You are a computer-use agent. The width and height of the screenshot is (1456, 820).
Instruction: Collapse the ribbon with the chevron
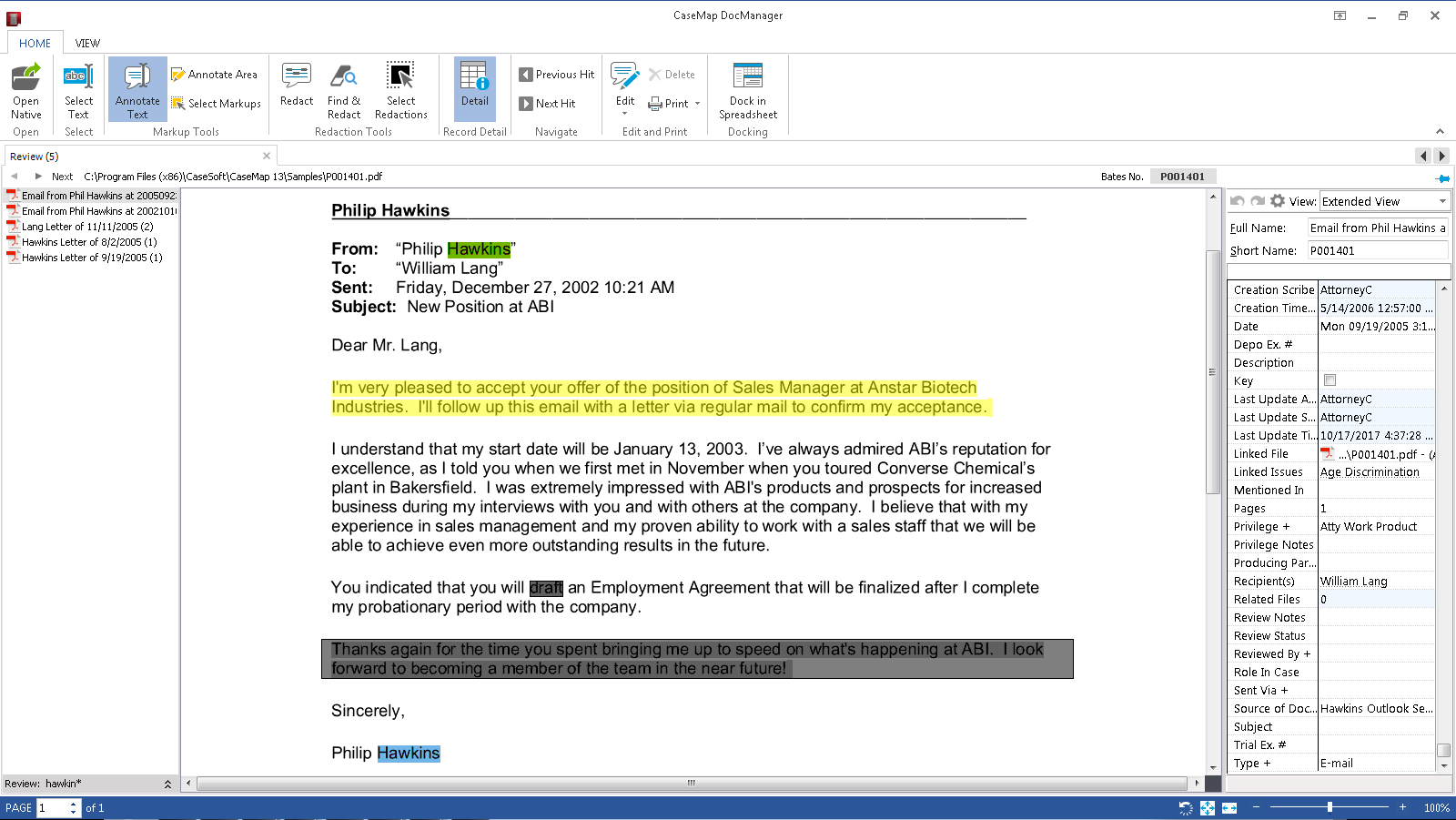point(1438,129)
